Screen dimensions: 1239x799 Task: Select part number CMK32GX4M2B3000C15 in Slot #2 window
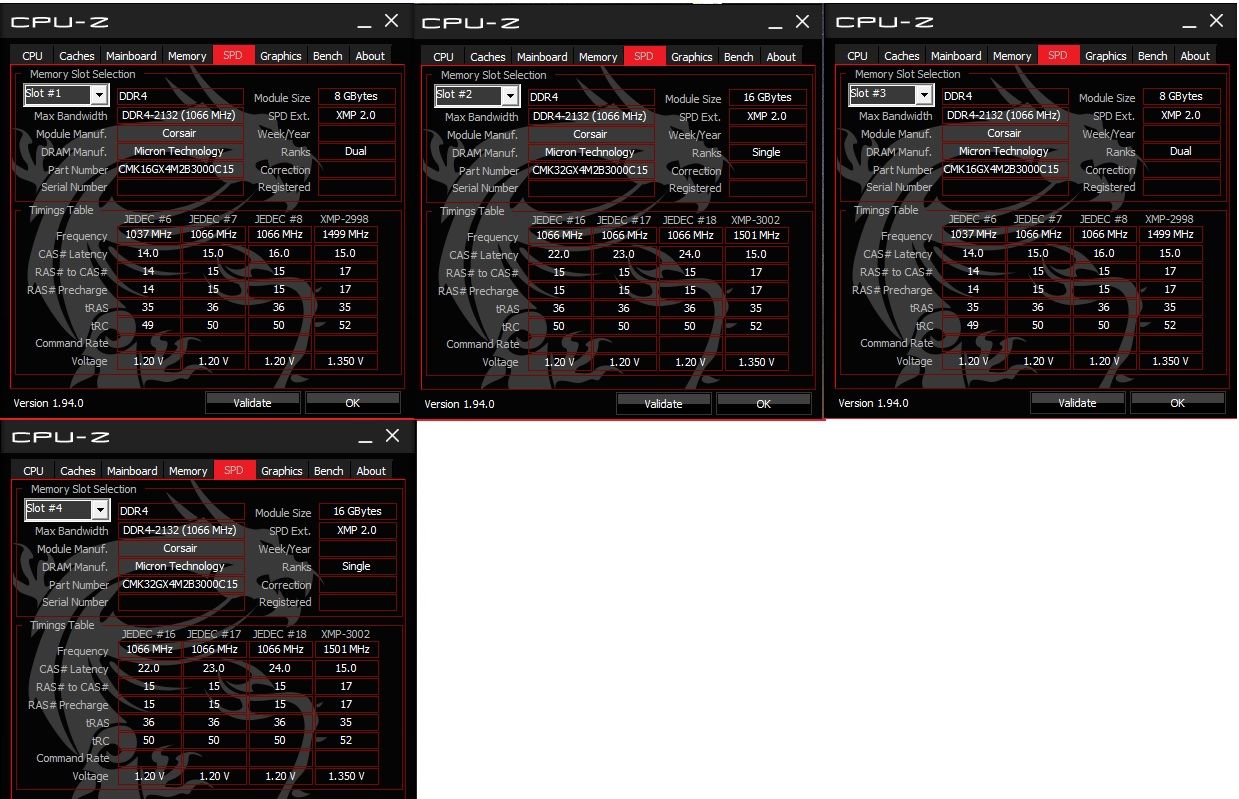pos(591,170)
